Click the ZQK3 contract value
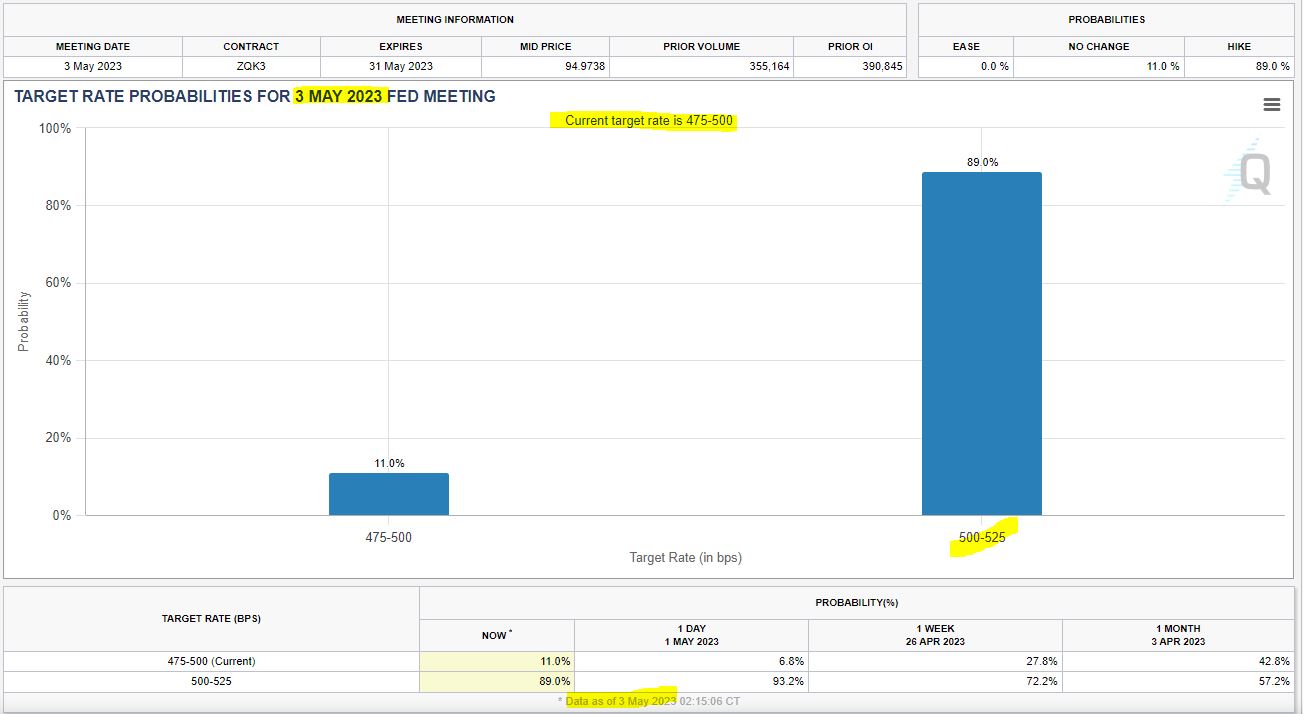 tap(250, 65)
